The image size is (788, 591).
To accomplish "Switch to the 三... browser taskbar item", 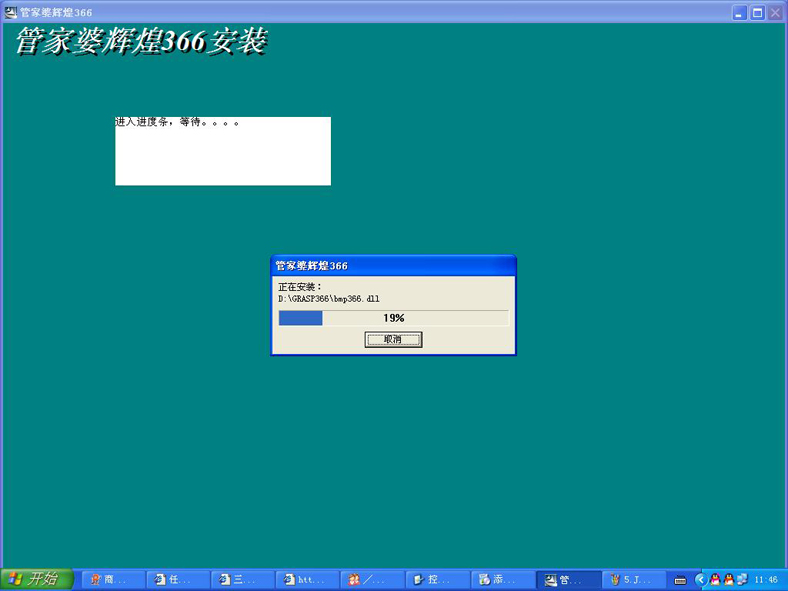I will click(243, 580).
